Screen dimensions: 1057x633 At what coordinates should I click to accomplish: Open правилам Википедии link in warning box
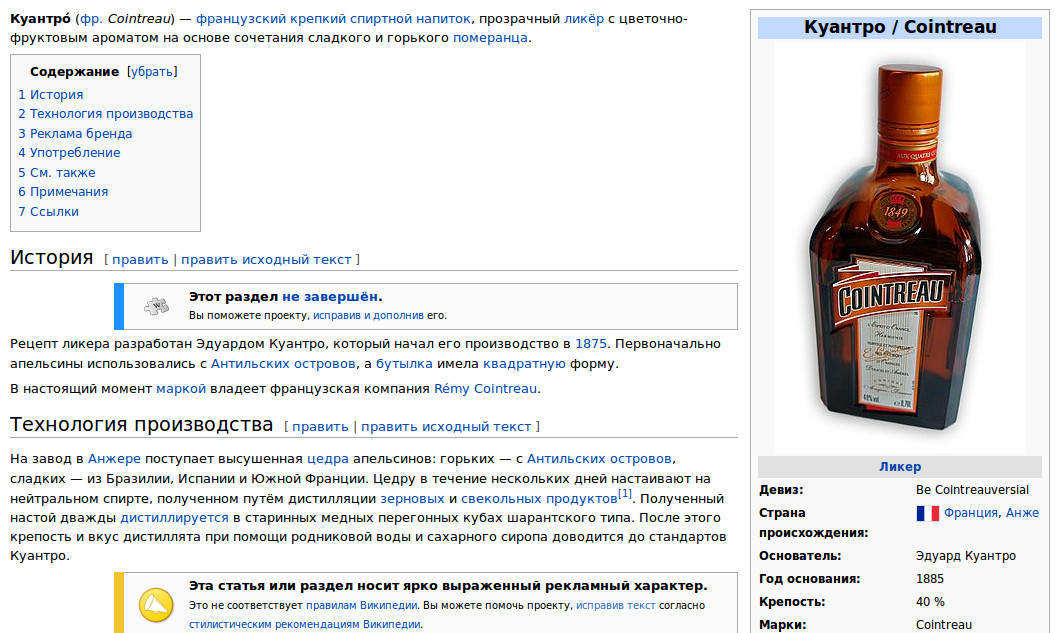pyautogui.click(x=361, y=605)
